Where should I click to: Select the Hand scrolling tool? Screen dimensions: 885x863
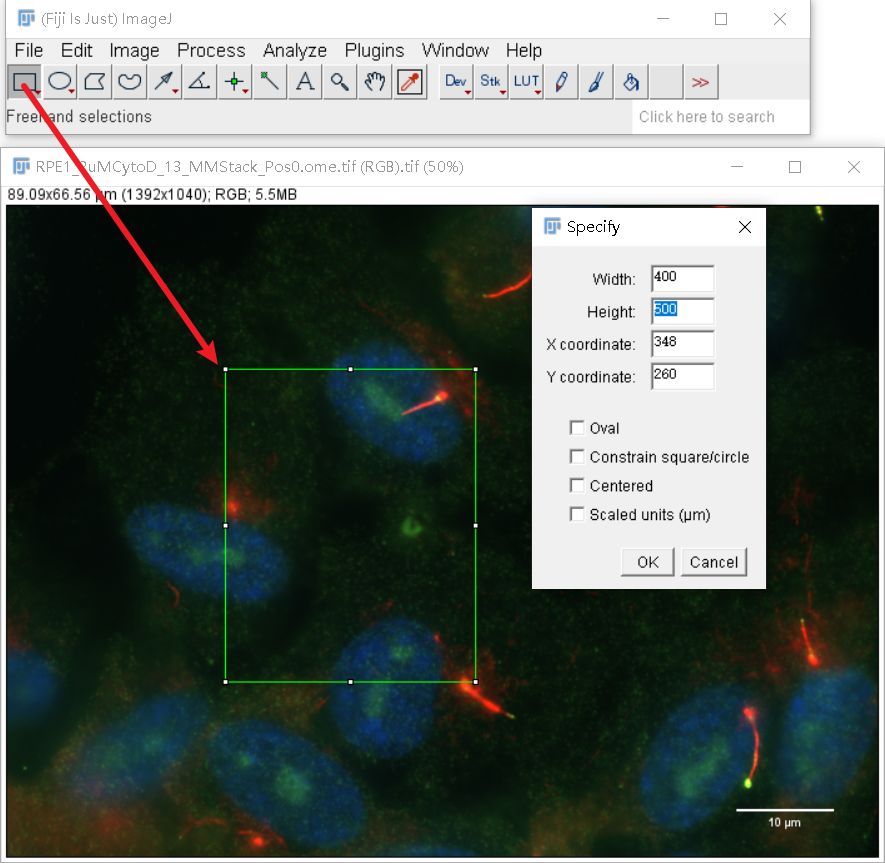click(x=375, y=82)
